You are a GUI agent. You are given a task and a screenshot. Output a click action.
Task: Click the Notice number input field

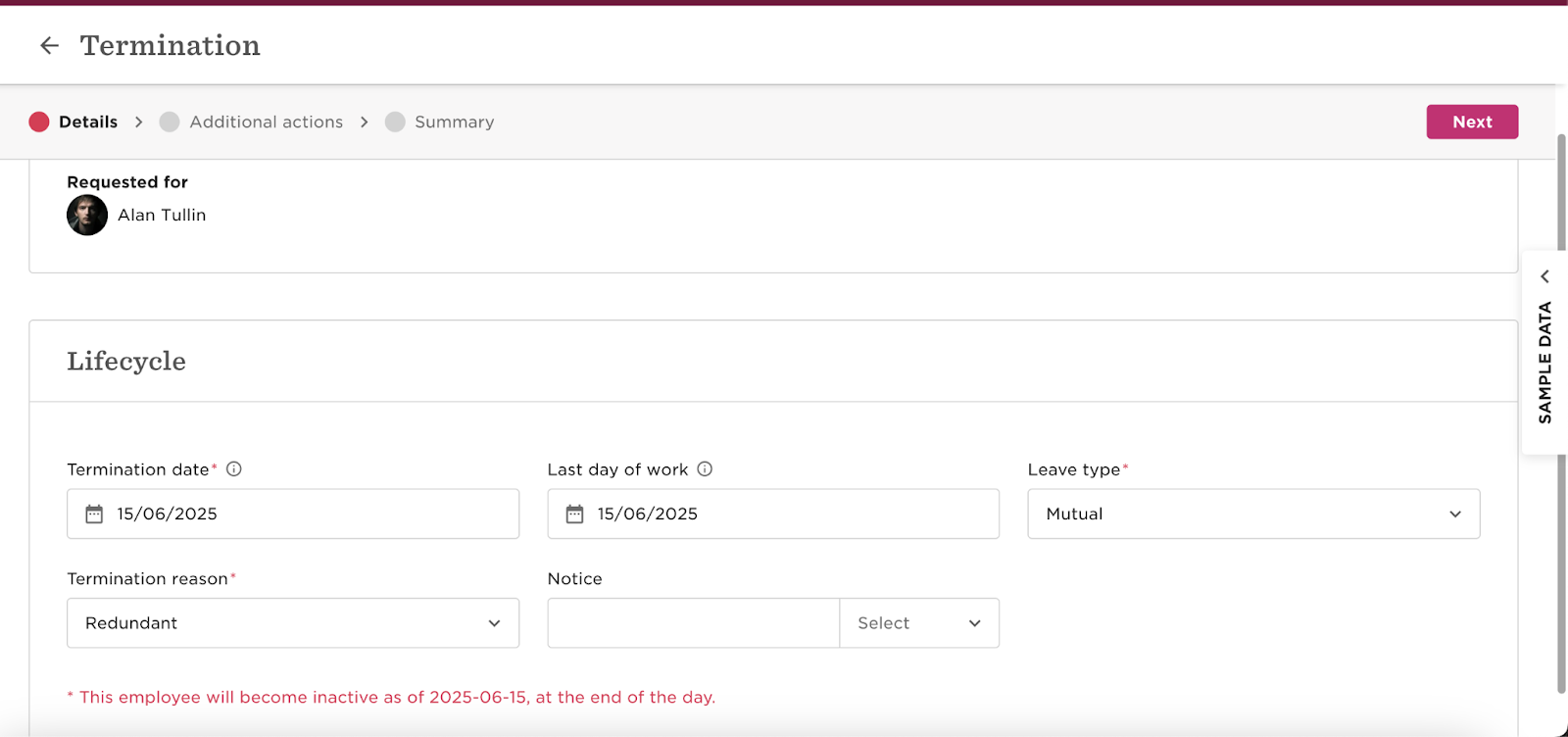[694, 623]
